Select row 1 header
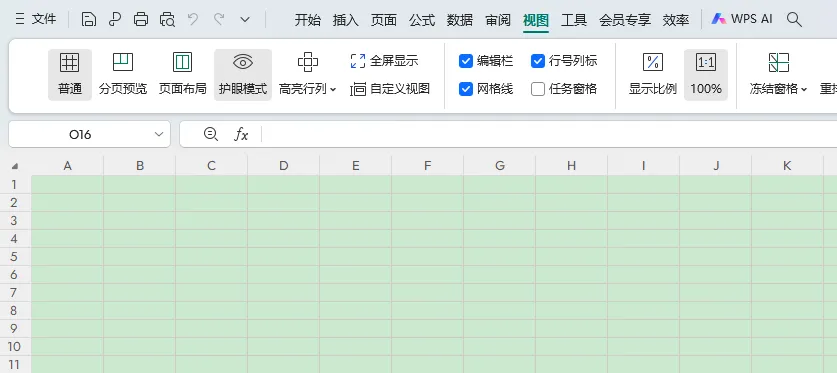Viewport: 837px width, 373px height. [15, 185]
